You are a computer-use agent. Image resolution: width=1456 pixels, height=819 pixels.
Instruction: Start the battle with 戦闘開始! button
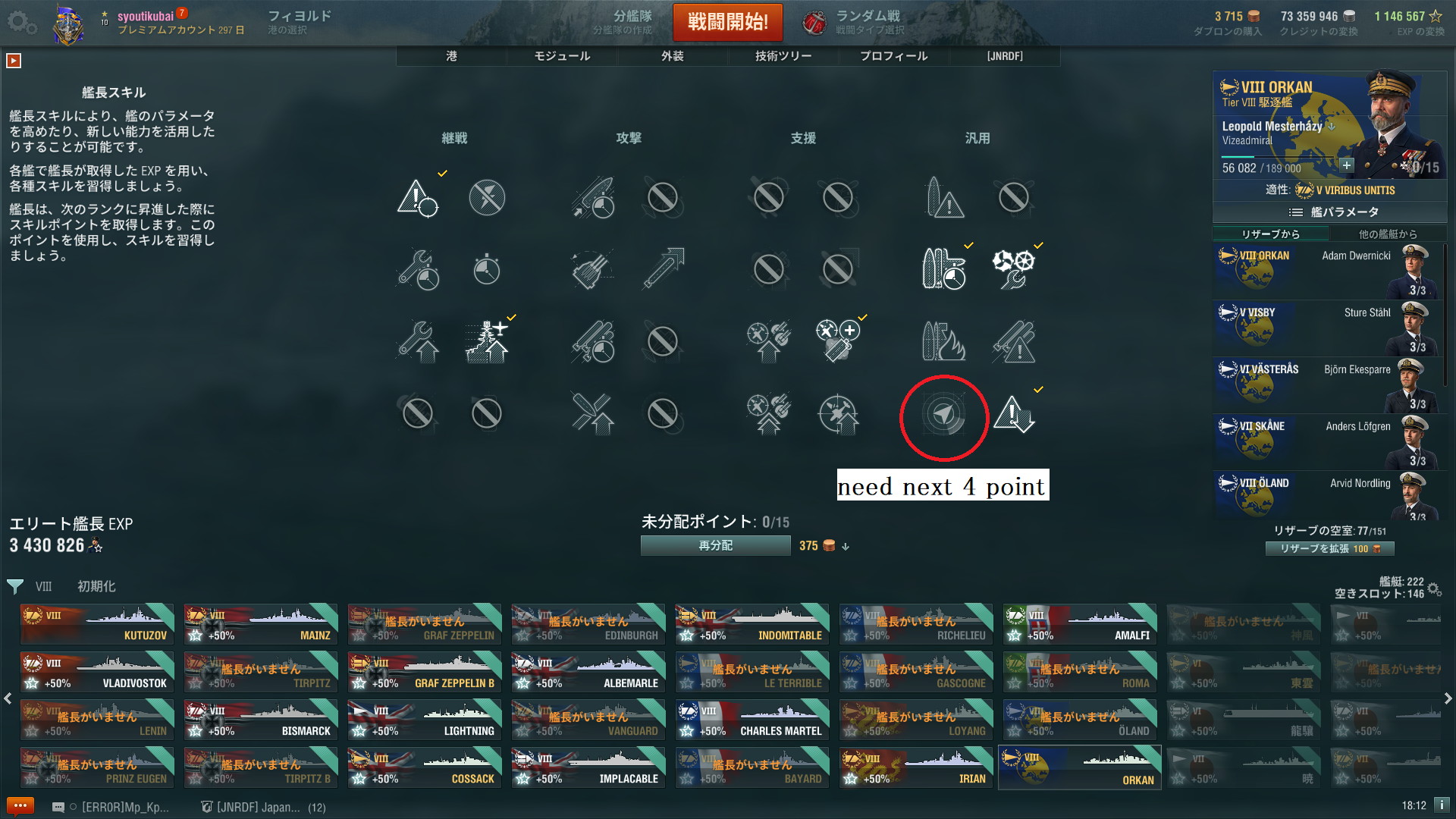pos(727,22)
